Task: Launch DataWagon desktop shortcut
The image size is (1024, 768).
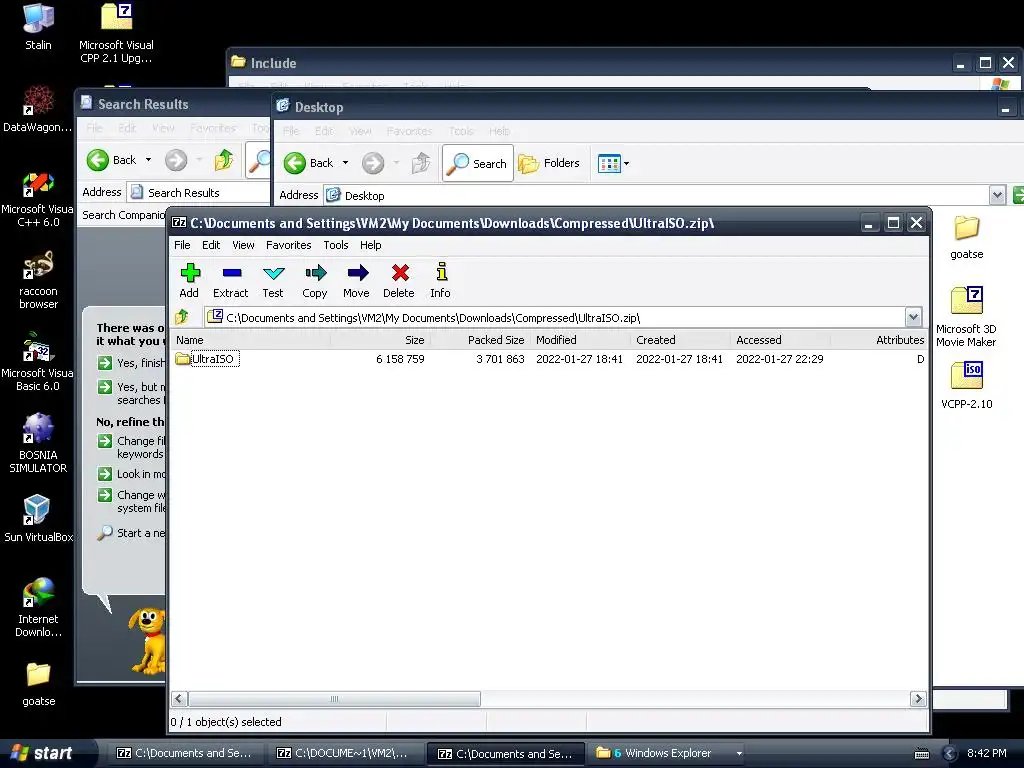Action: point(38,109)
